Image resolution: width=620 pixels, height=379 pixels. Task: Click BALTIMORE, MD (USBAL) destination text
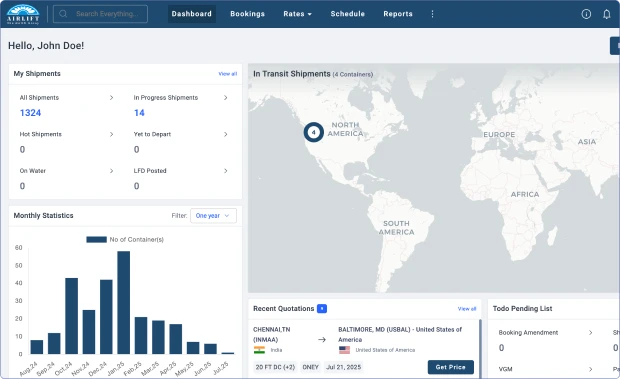click(x=400, y=334)
